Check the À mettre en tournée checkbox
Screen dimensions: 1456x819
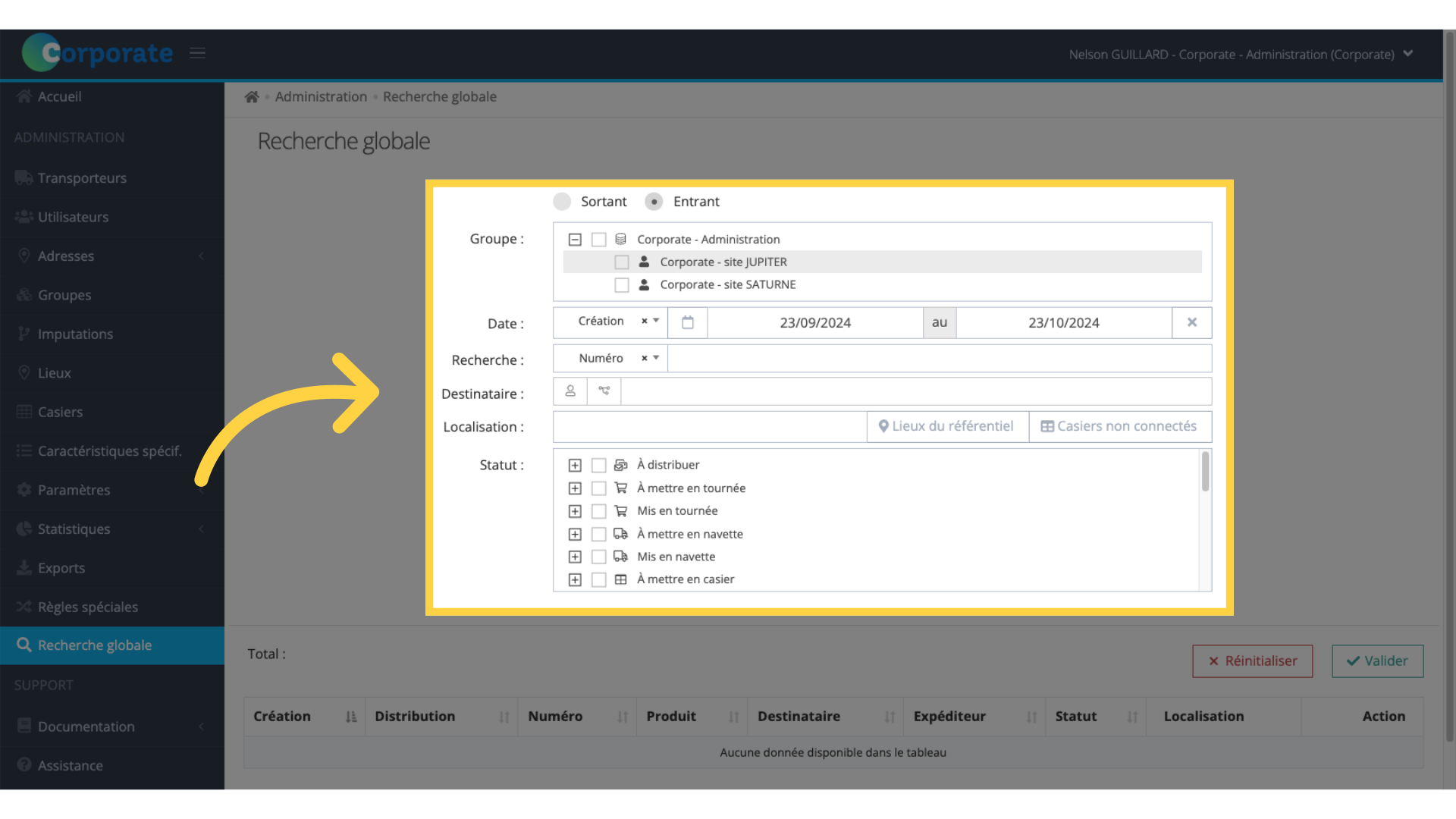[598, 488]
